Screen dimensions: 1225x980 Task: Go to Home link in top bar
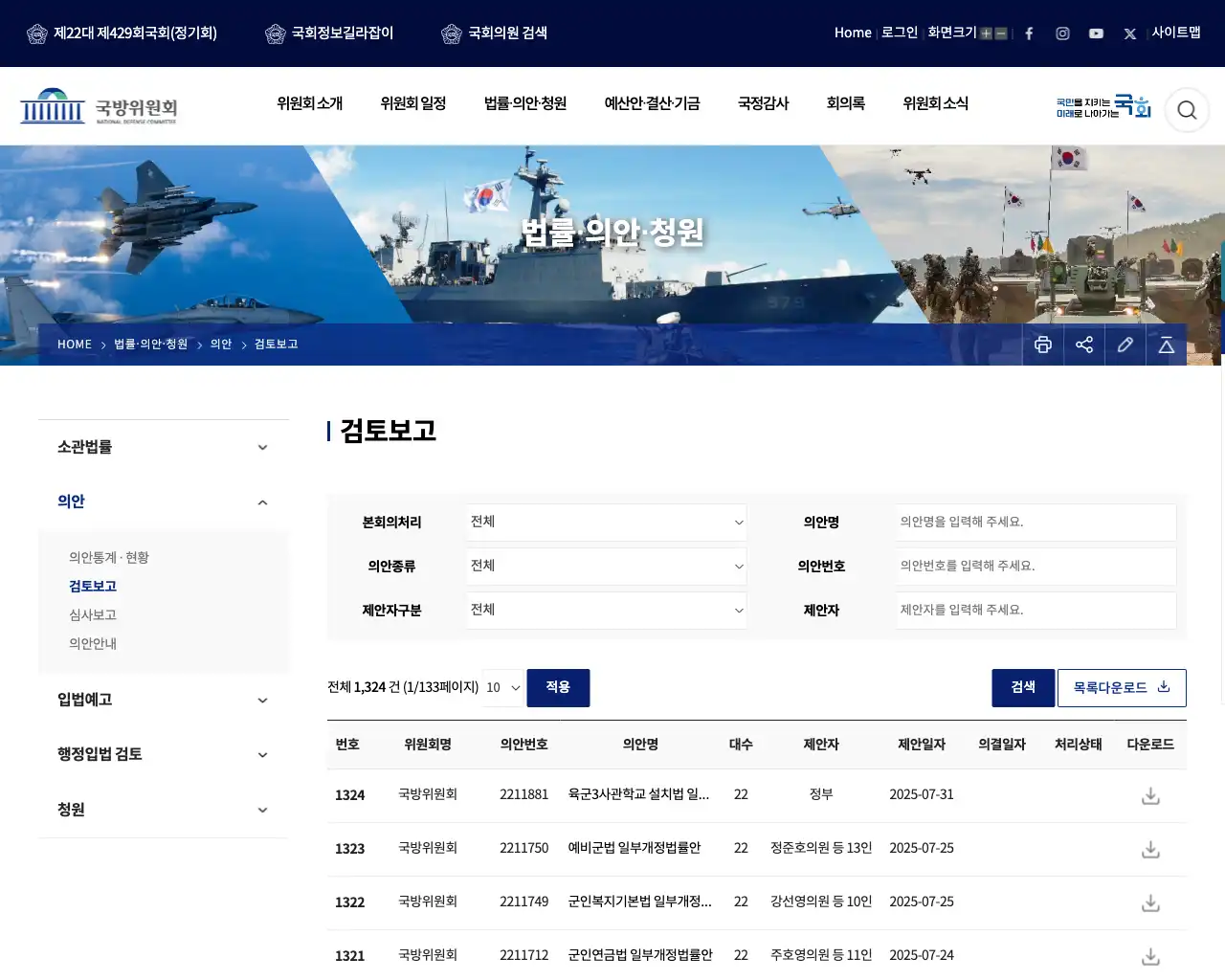(x=853, y=33)
